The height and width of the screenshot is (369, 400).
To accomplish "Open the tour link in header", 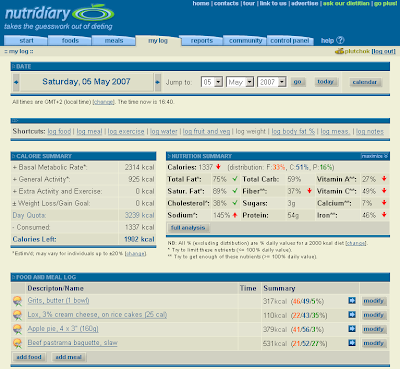I will [x=249, y=3].
